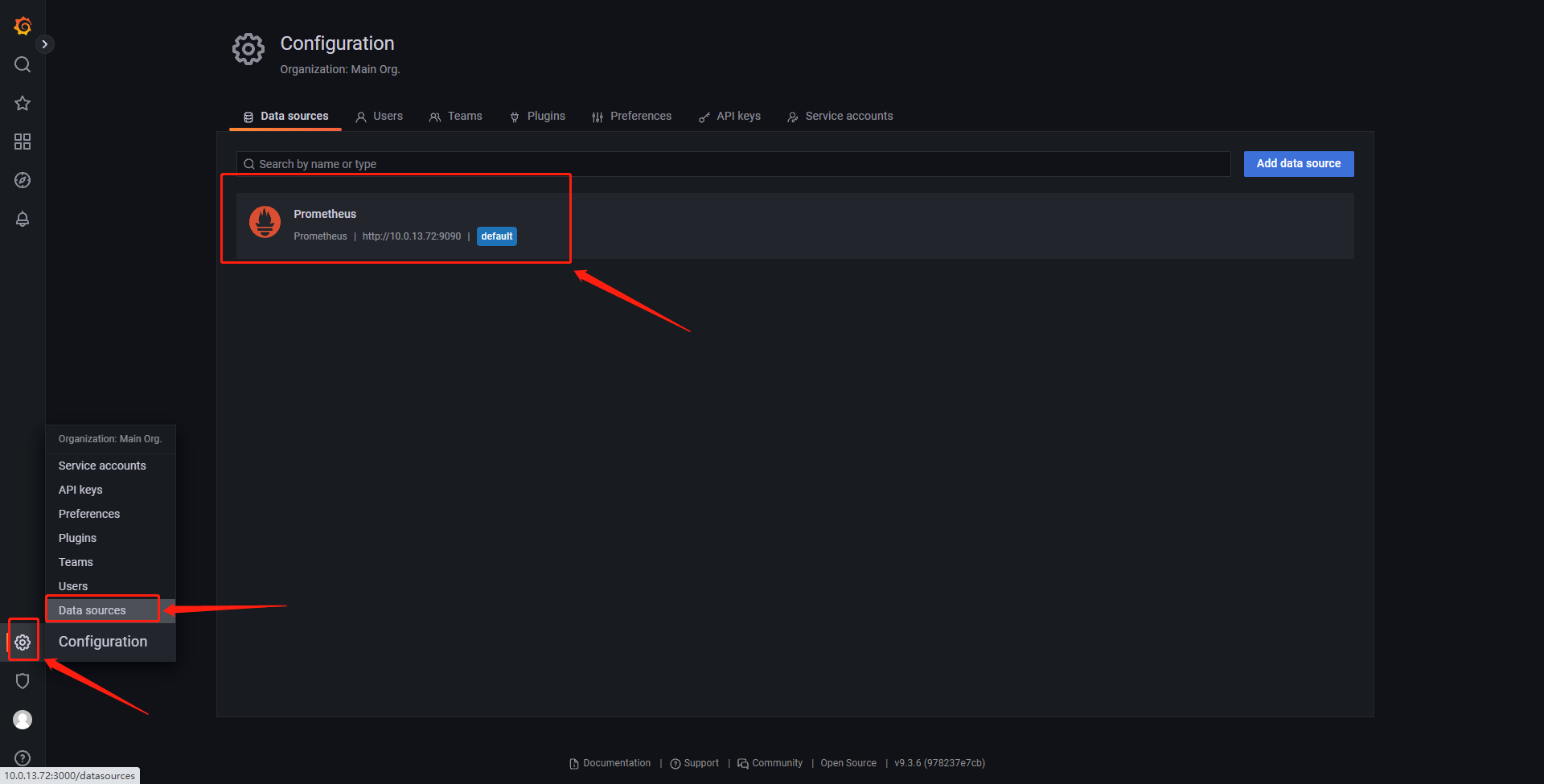Viewport: 1544px width, 784px height.
Task: Open the search dashboards icon in sidebar
Action: (23, 64)
